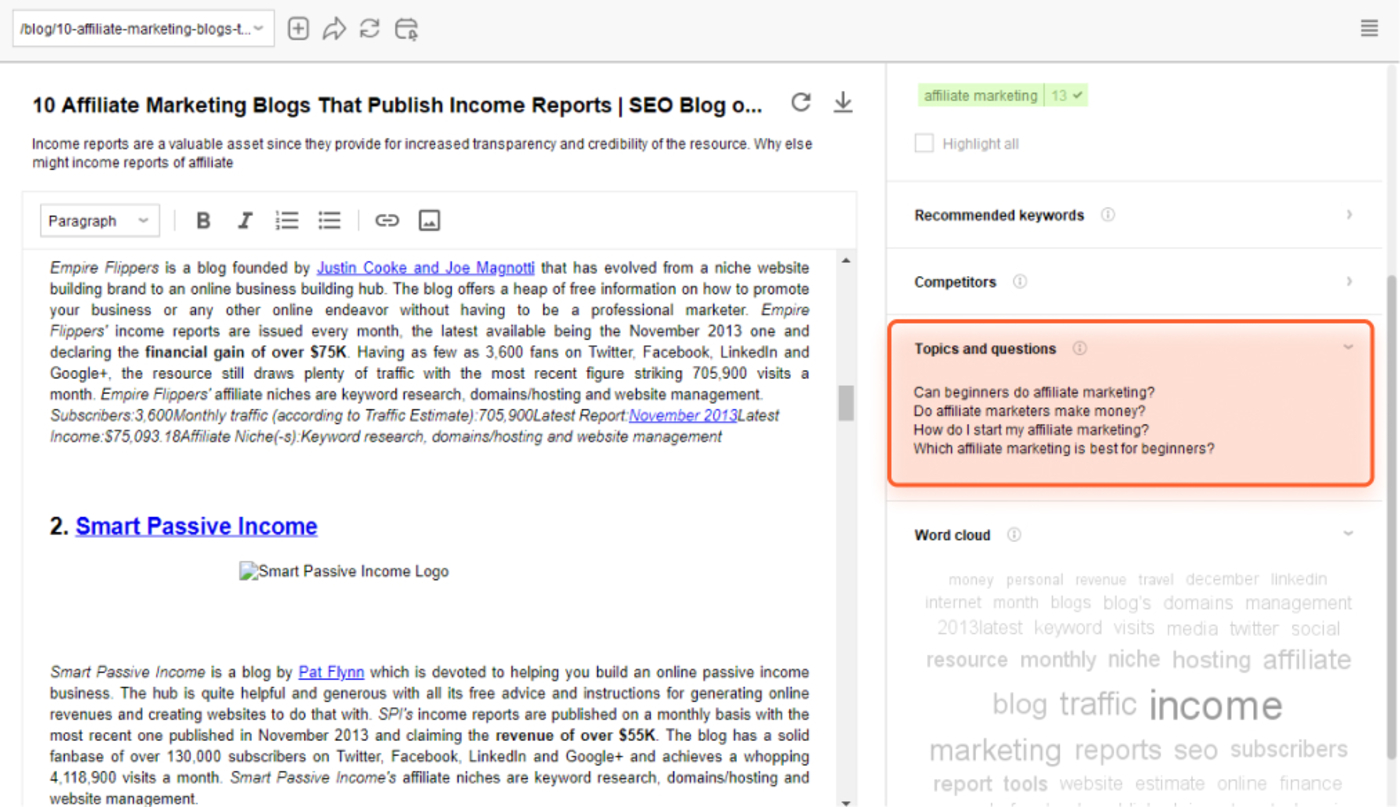Toggle the Highlight all checkbox
The width and height of the screenshot is (1400, 807).
click(x=924, y=143)
